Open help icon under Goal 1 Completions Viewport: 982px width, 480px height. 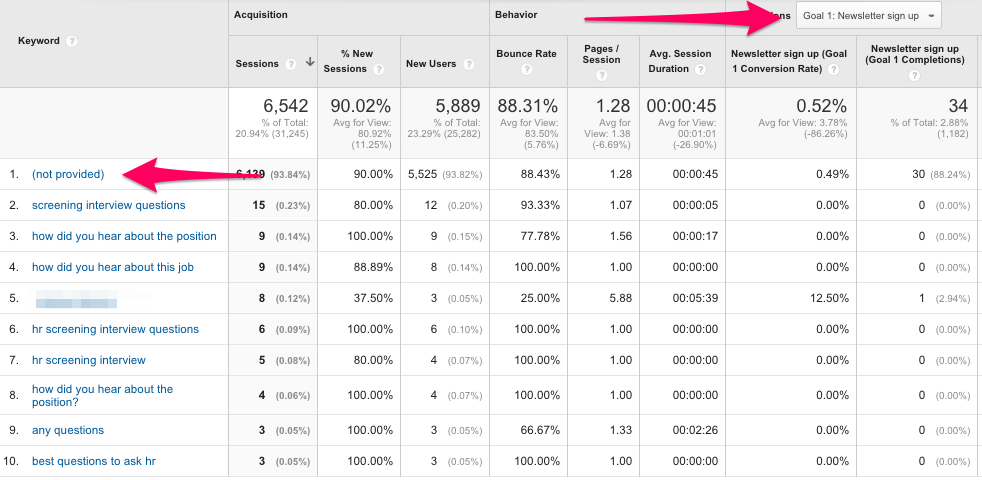coord(914,75)
